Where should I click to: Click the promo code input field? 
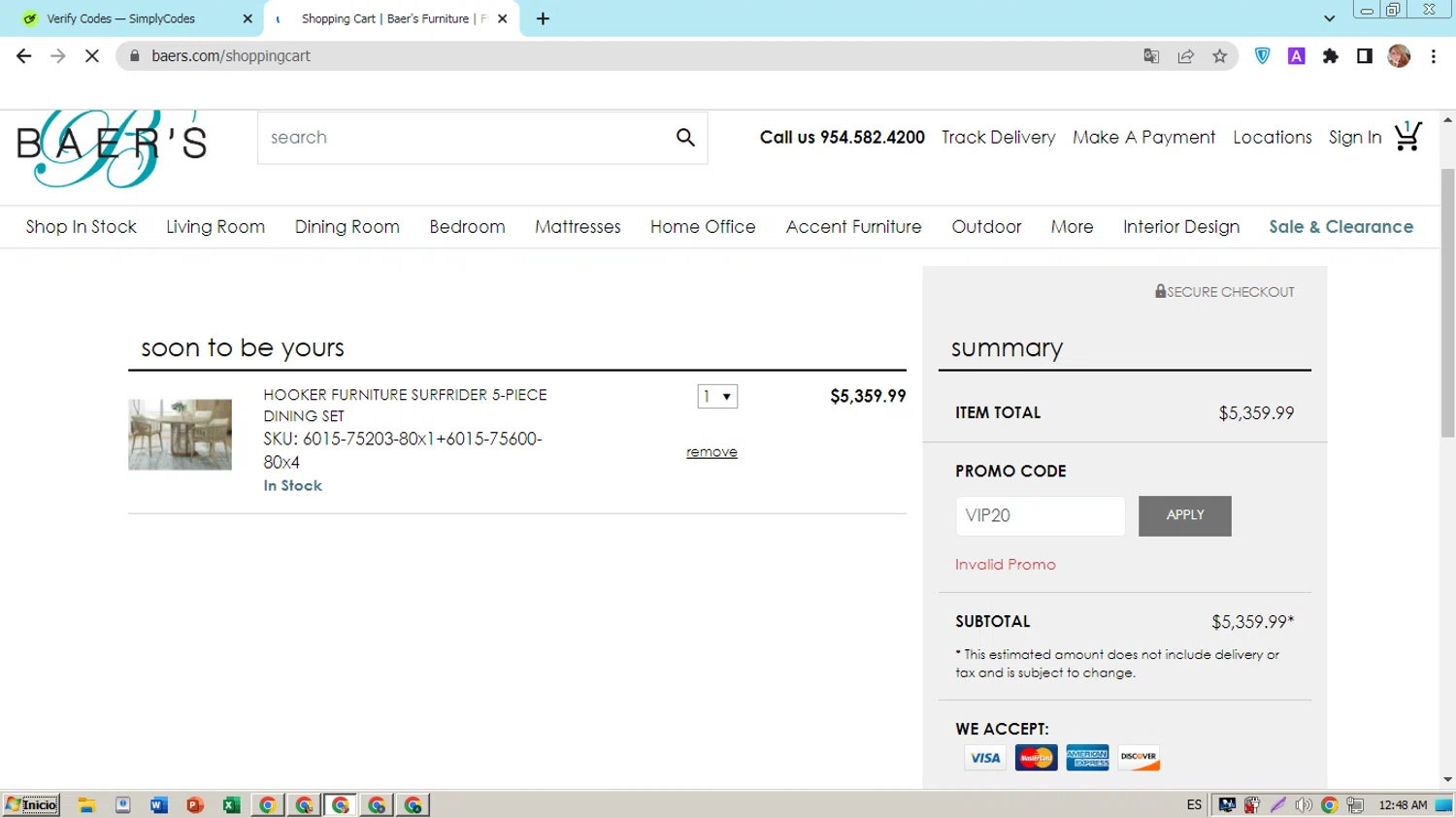(1041, 515)
